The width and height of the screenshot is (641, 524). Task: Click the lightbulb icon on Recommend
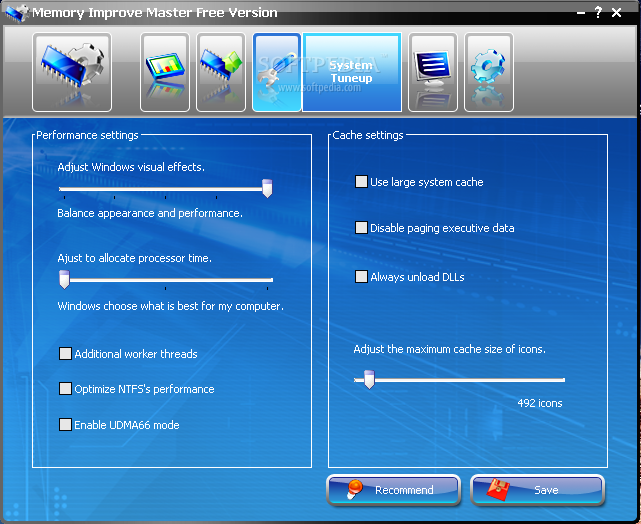point(354,489)
